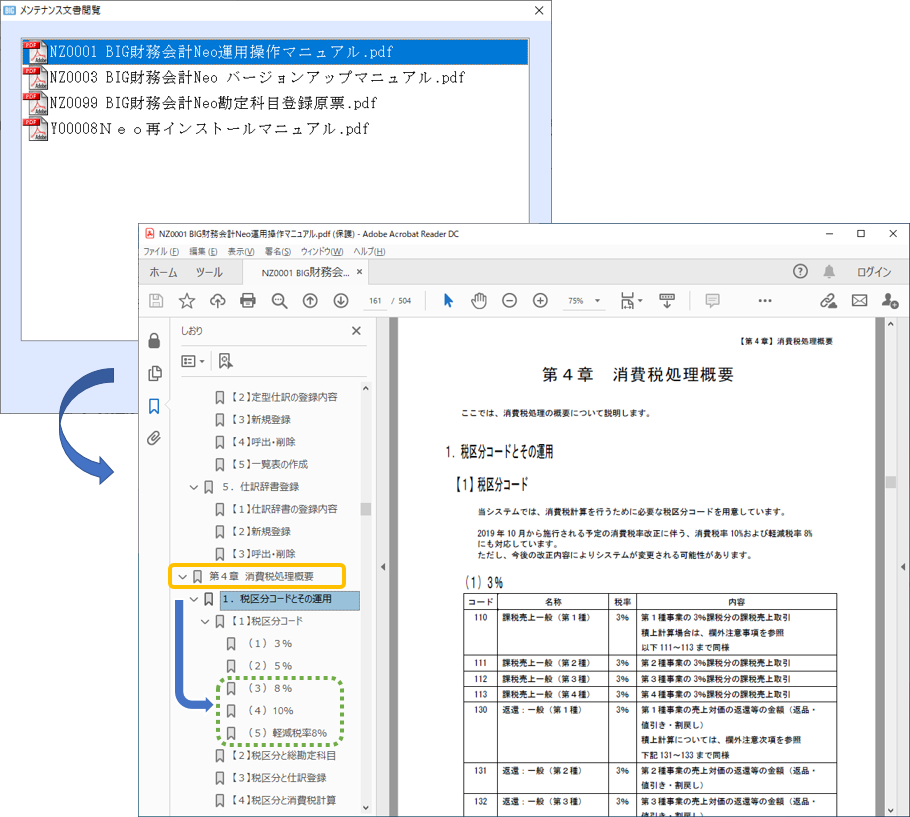Open bookmark （３）８％
Screen dimensions: 910x817
pyautogui.click(x=270, y=688)
